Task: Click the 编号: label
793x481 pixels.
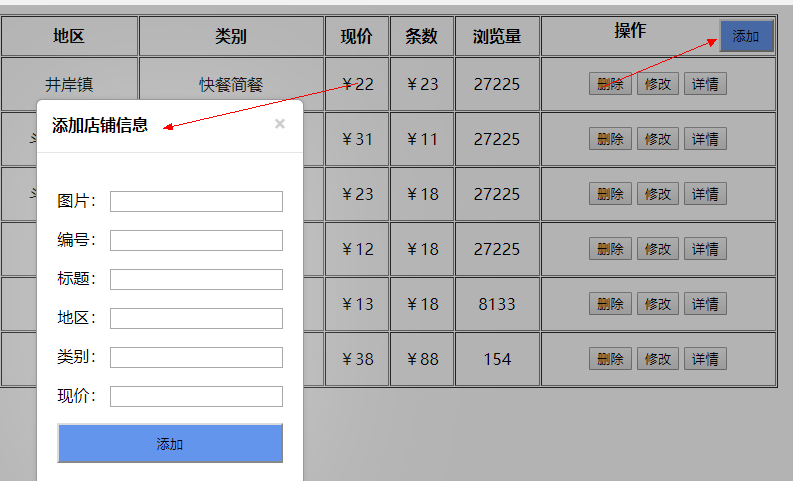Action: click(x=76, y=240)
